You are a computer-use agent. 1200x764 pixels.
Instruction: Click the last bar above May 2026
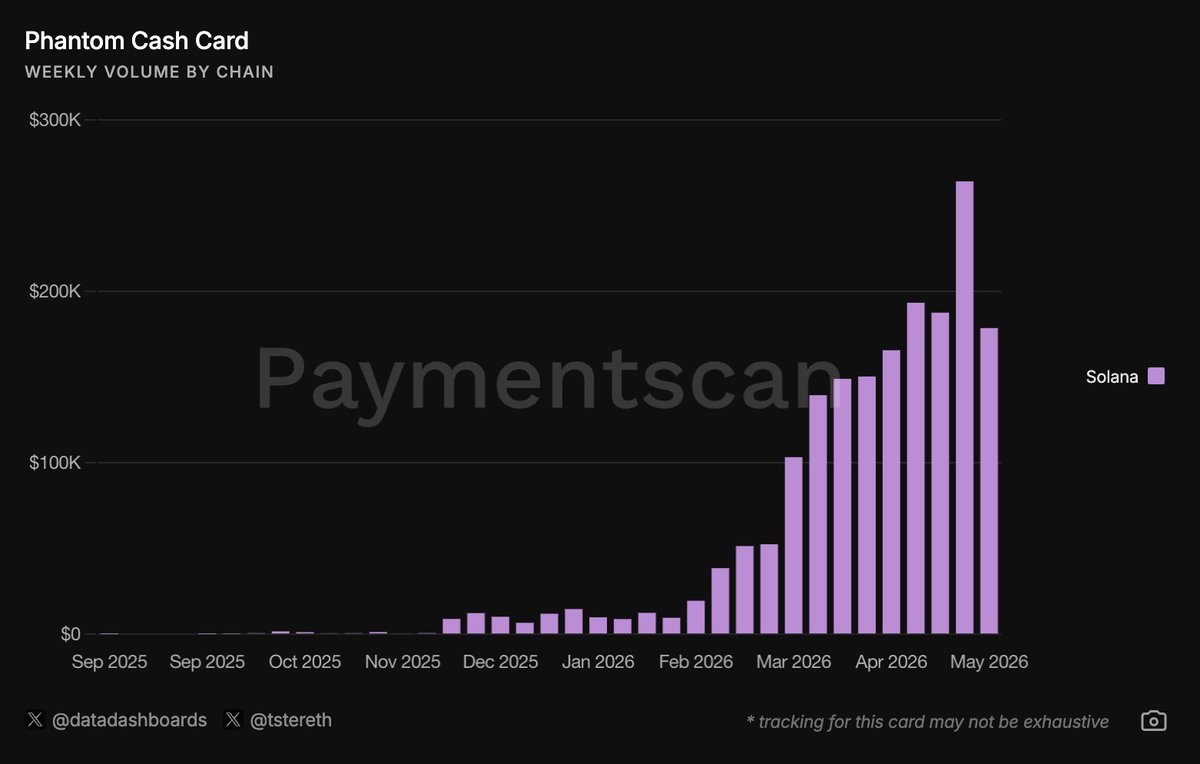click(x=989, y=481)
